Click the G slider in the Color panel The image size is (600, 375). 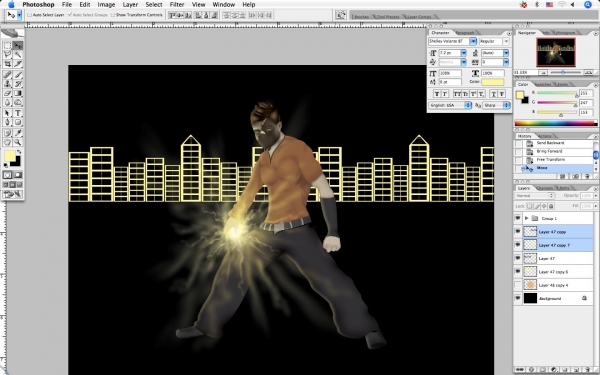tap(557, 103)
